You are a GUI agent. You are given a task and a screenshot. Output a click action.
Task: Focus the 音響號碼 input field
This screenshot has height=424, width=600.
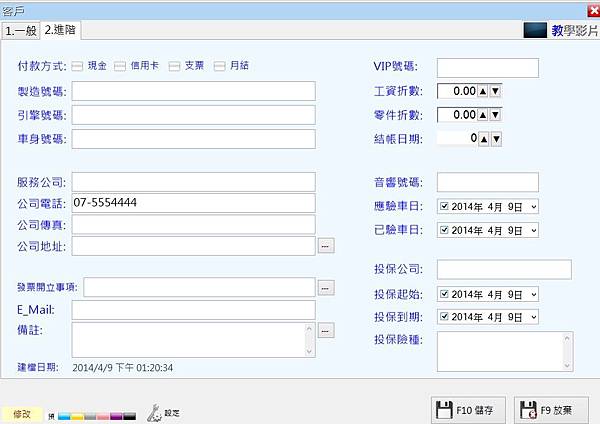click(x=488, y=182)
